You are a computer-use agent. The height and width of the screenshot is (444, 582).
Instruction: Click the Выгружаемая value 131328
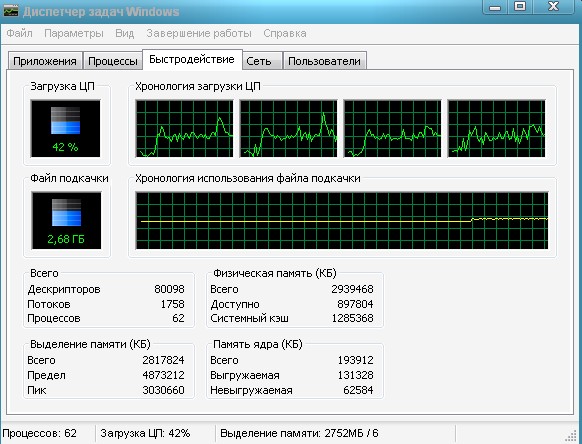tap(355, 375)
